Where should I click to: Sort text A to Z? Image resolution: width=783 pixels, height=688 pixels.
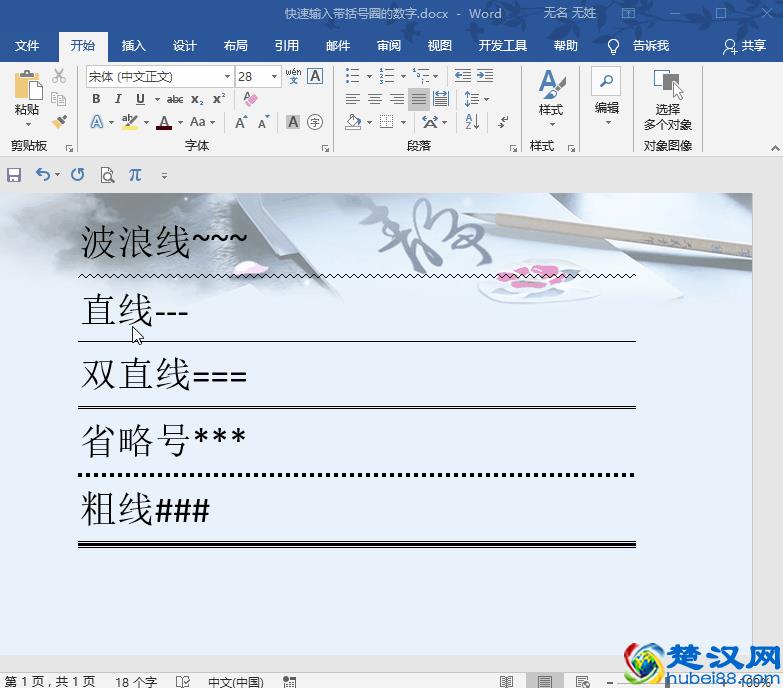[472, 122]
